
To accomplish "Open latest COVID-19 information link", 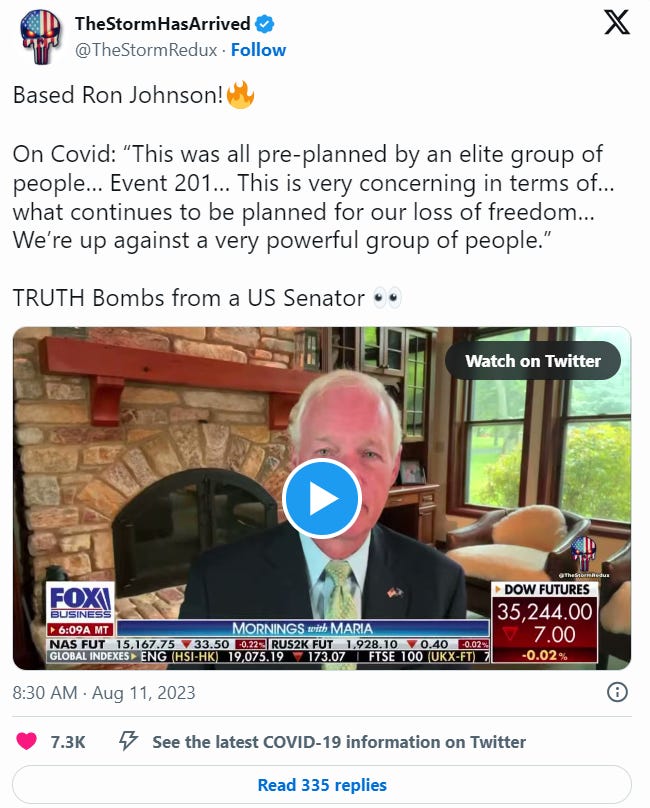I will pyautogui.click(x=339, y=742).
